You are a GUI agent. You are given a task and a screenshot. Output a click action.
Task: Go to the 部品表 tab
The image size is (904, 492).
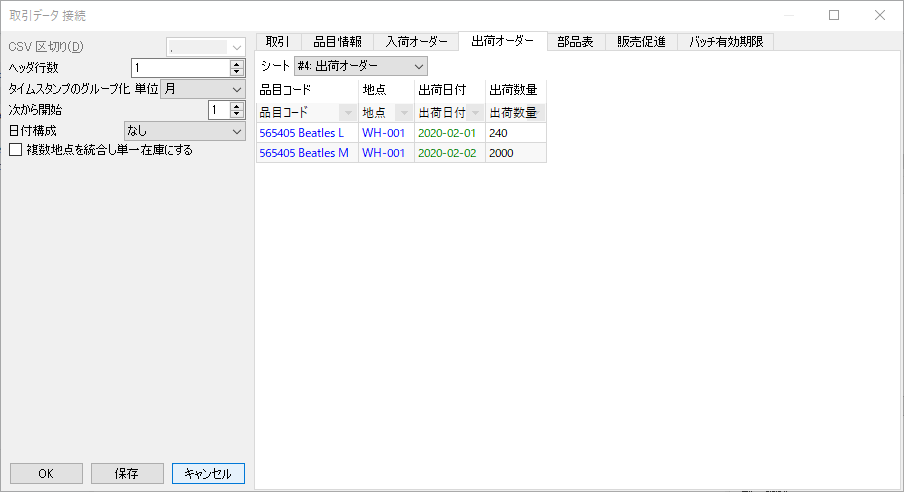coord(575,42)
